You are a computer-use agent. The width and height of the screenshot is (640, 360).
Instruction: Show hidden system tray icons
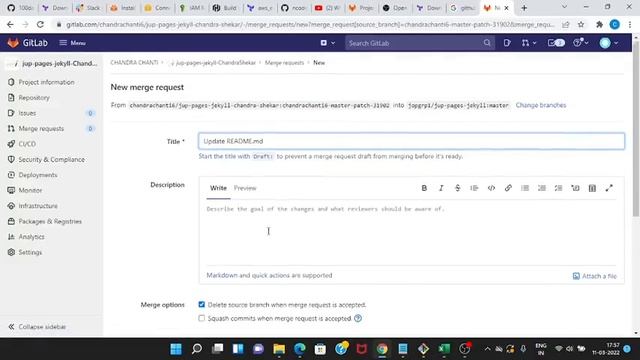coord(487,349)
